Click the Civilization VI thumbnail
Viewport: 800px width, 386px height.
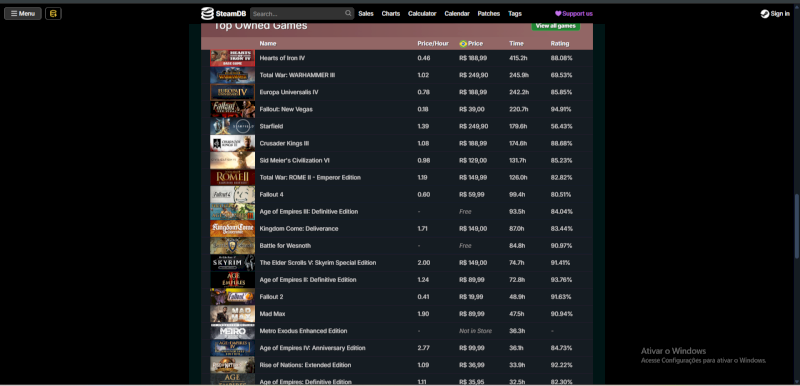point(233,161)
